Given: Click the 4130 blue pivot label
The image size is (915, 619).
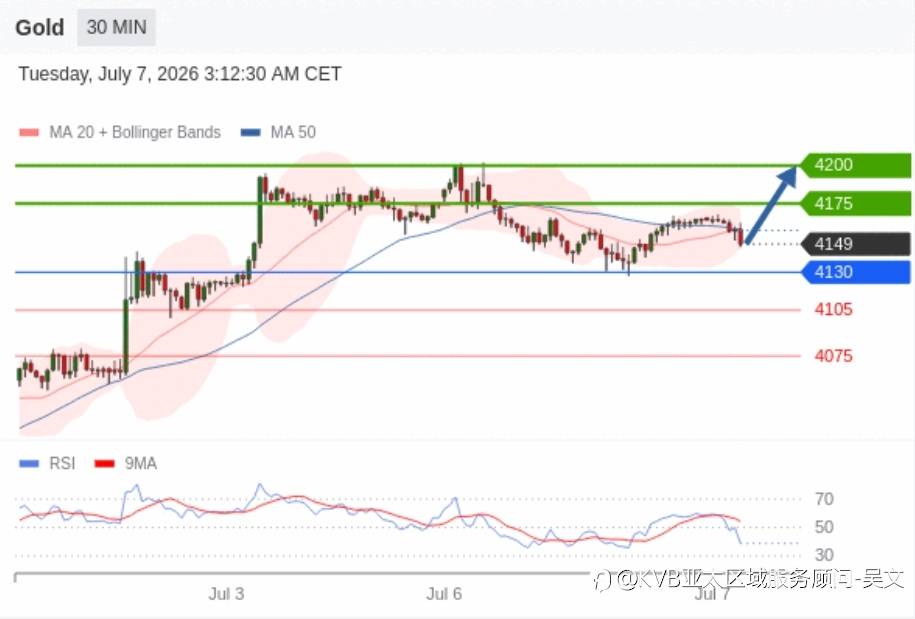Looking at the screenshot, I should pos(855,272).
